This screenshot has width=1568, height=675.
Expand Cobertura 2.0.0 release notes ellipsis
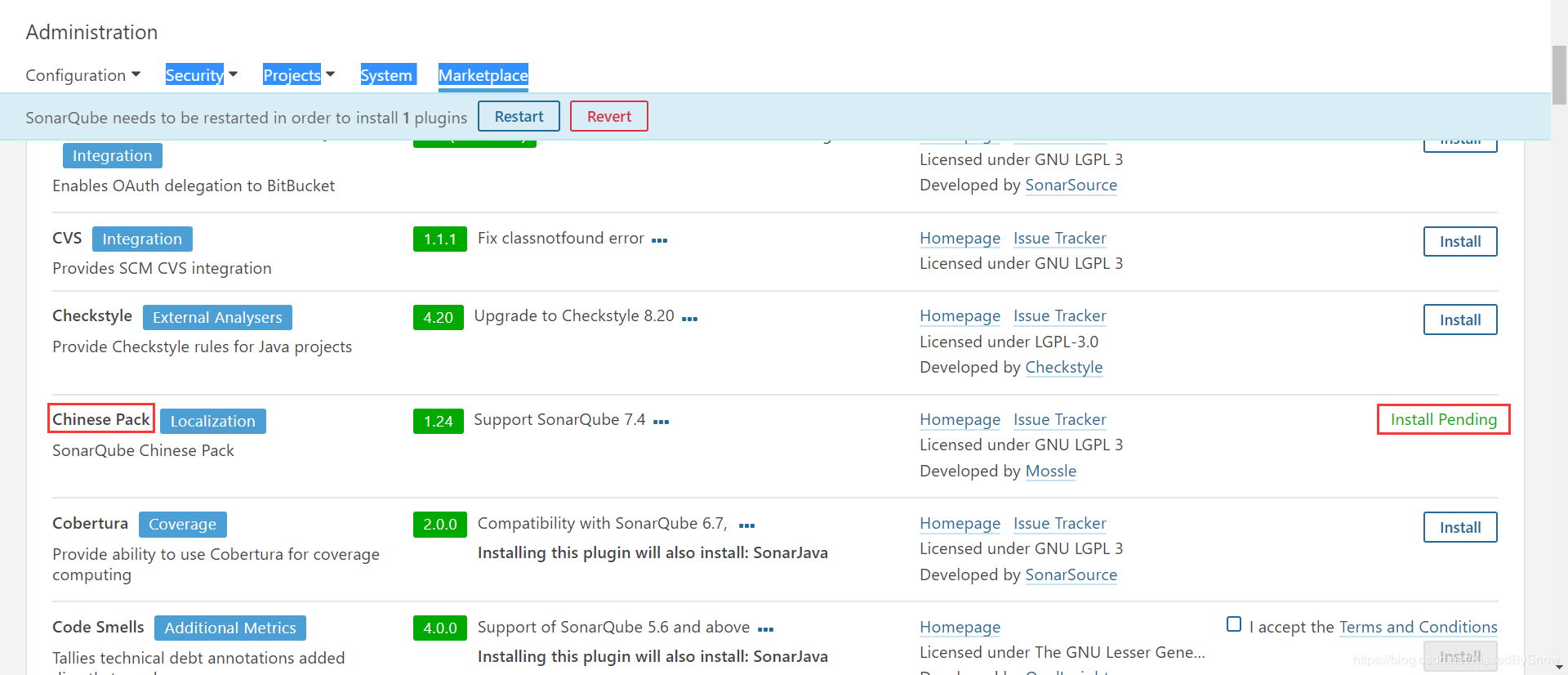[747, 525]
